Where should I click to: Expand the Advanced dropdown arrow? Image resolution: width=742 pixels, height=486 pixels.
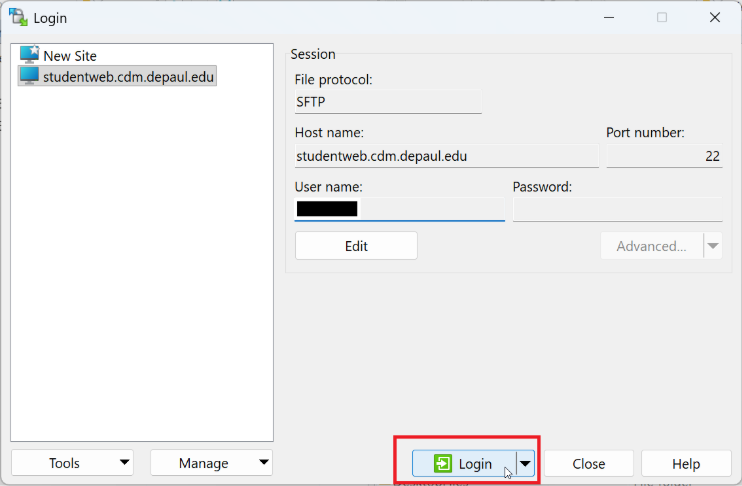(713, 246)
